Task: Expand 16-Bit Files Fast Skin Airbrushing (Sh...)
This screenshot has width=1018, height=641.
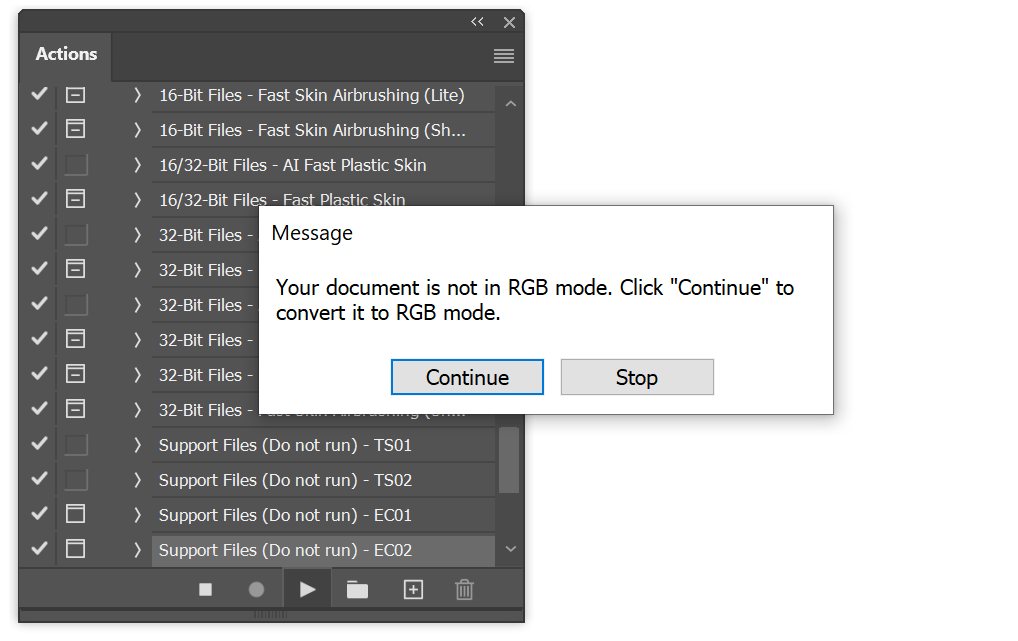Action: (x=137, y=130)
